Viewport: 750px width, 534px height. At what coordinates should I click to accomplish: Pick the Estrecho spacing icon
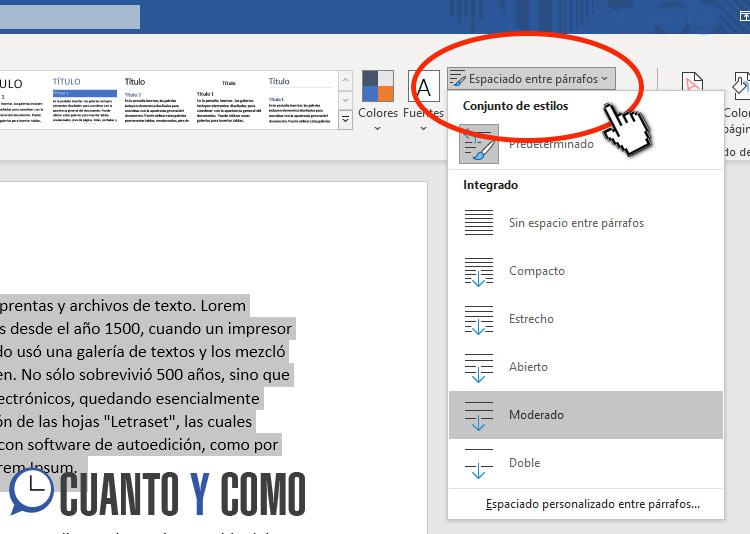(479, 319)
